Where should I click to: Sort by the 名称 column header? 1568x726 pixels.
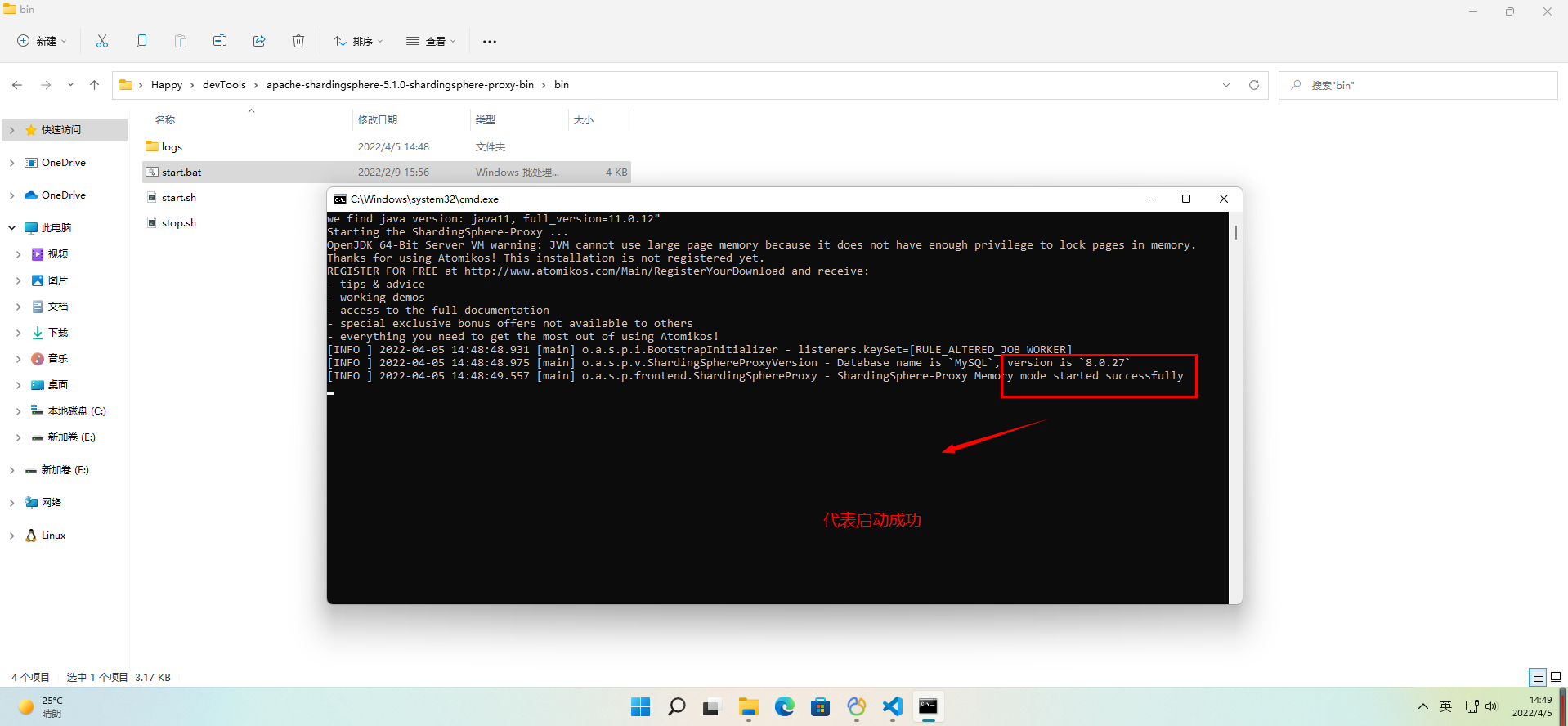(x=165, y=120)
